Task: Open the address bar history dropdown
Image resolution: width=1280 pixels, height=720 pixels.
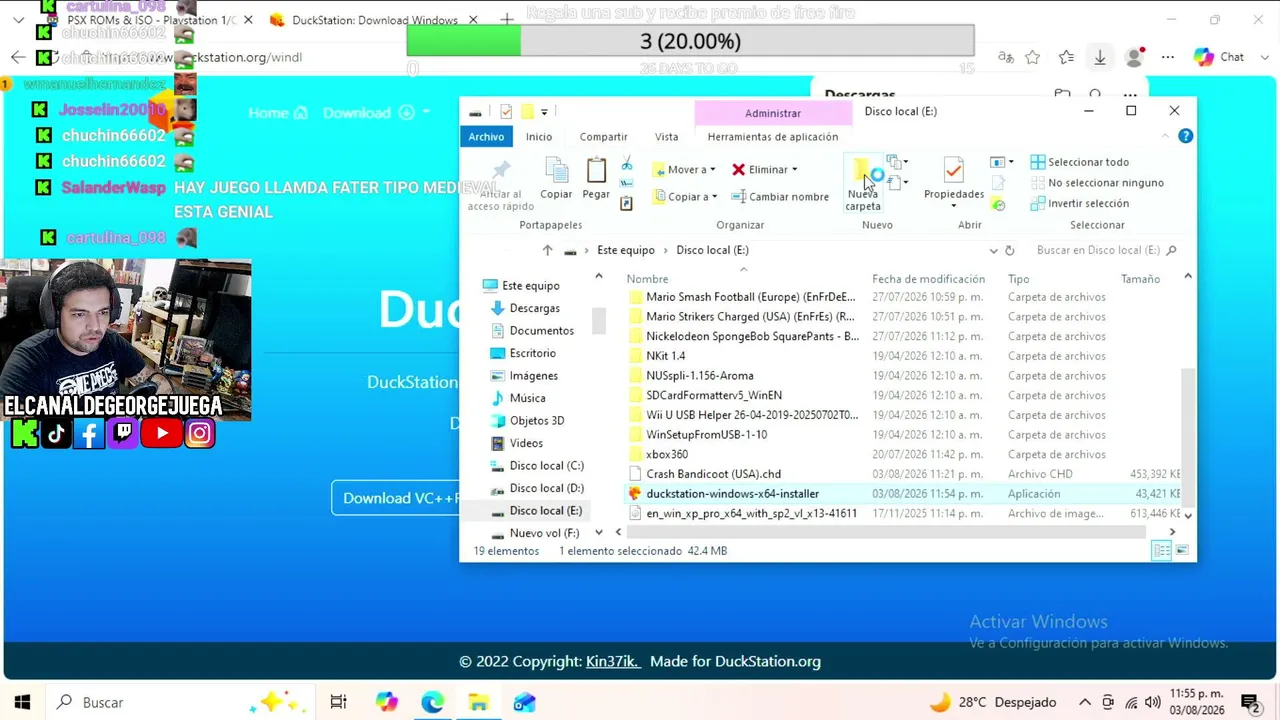Action: [993, 250]
